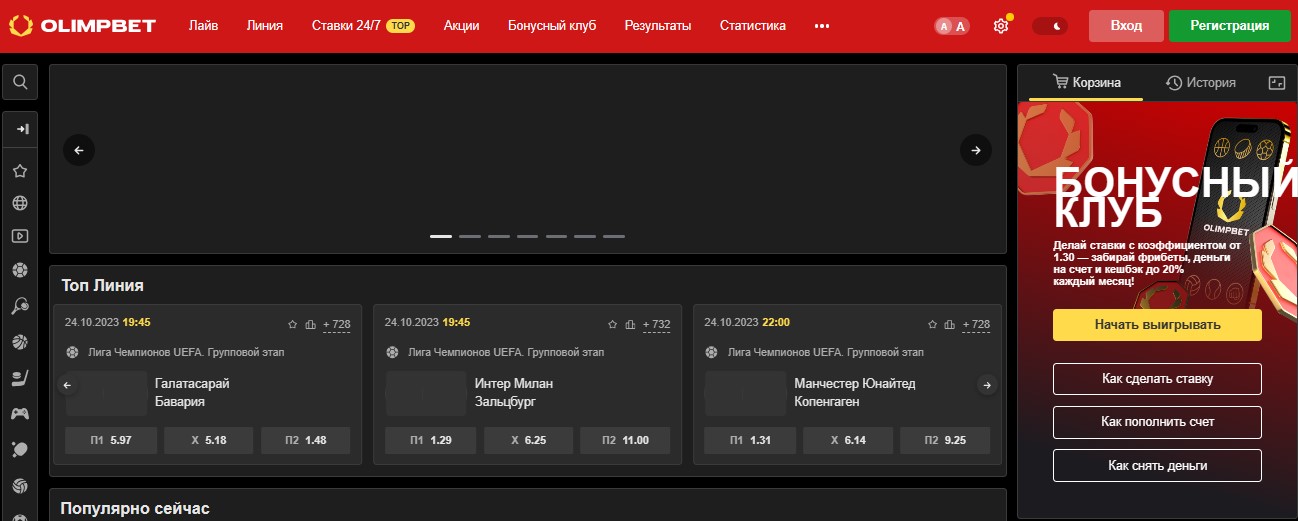1298x521 pixels.
Task: Open Как снять деньги guide
Action: [x=1157, y=466]
